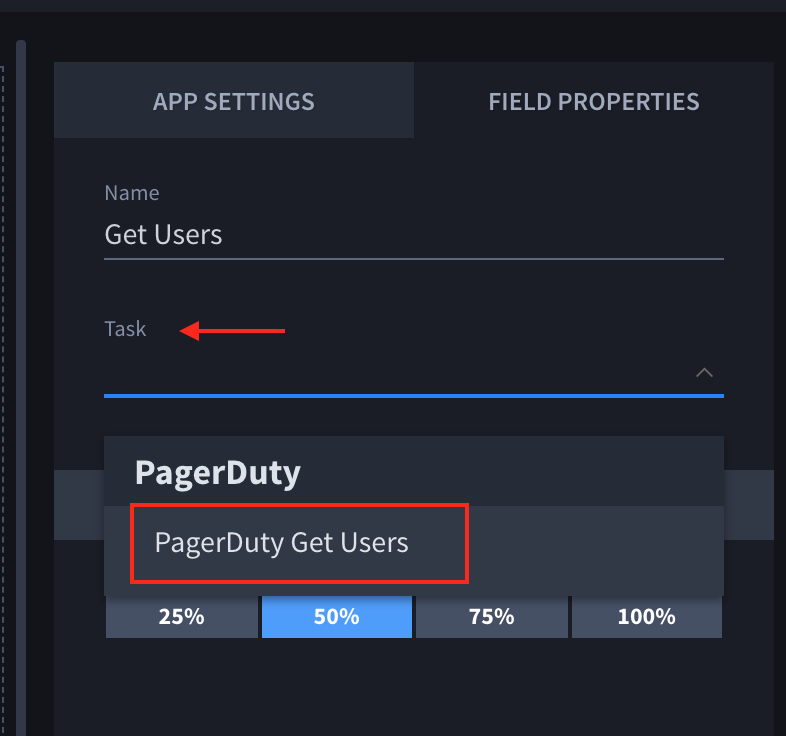The image size is (786, 736).
Task: Click the blue underline of the Task field
Action: pos(413,396)
